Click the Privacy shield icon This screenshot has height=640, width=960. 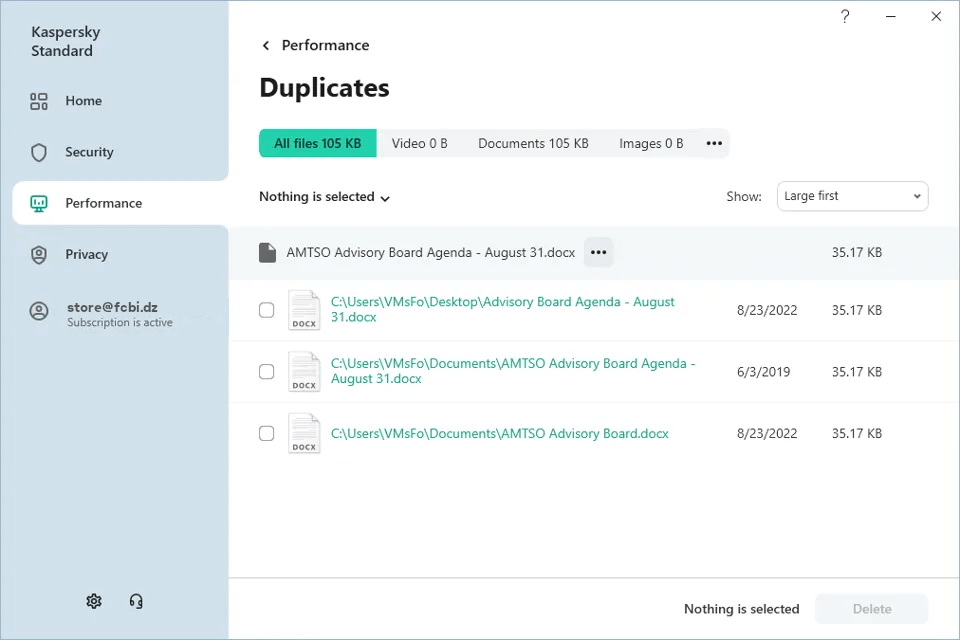click(x=39, y=254)
